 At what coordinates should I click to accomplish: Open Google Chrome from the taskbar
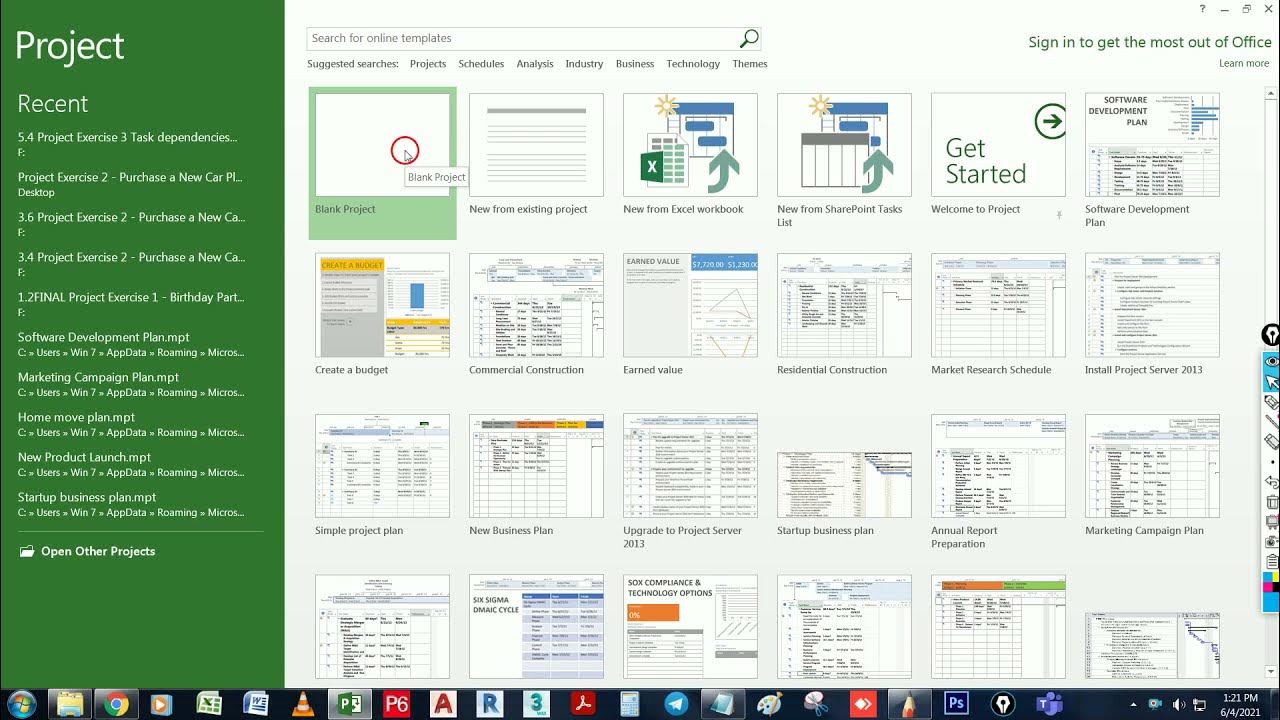tap(116, 704)
